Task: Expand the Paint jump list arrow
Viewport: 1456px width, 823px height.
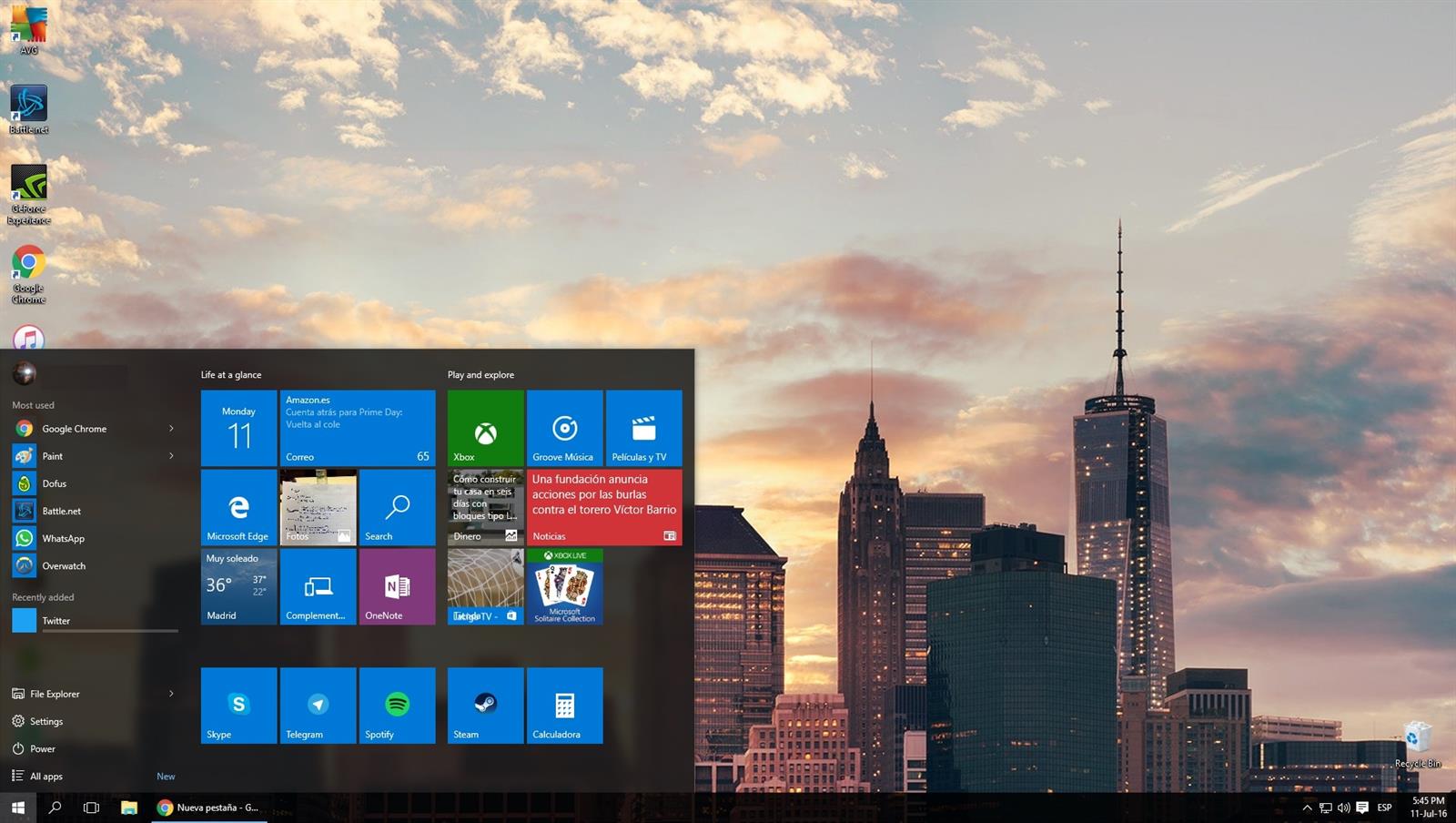Action: coord(171,456)
